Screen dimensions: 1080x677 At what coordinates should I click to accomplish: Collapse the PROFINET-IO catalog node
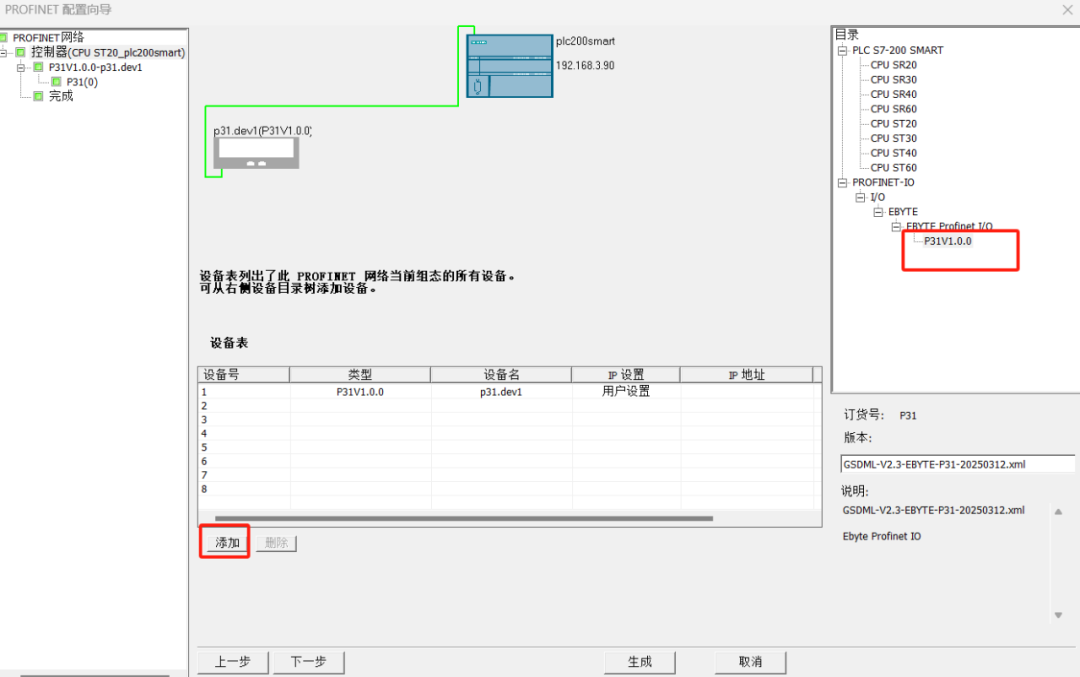tap(842, 183)
